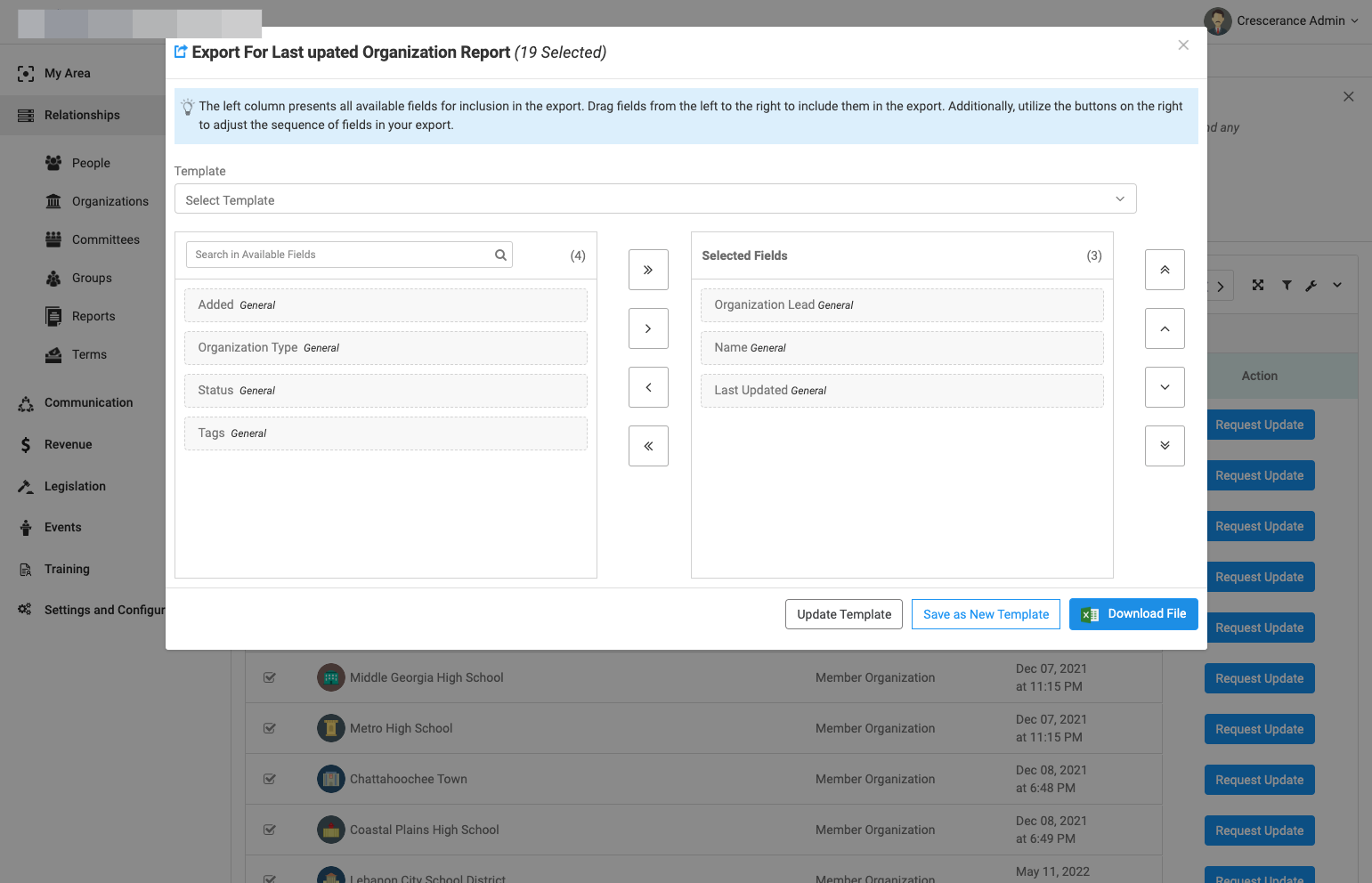Viewport: 1372px width, 883px height.
Task: Move field up one position
Action: [1165, 328]
